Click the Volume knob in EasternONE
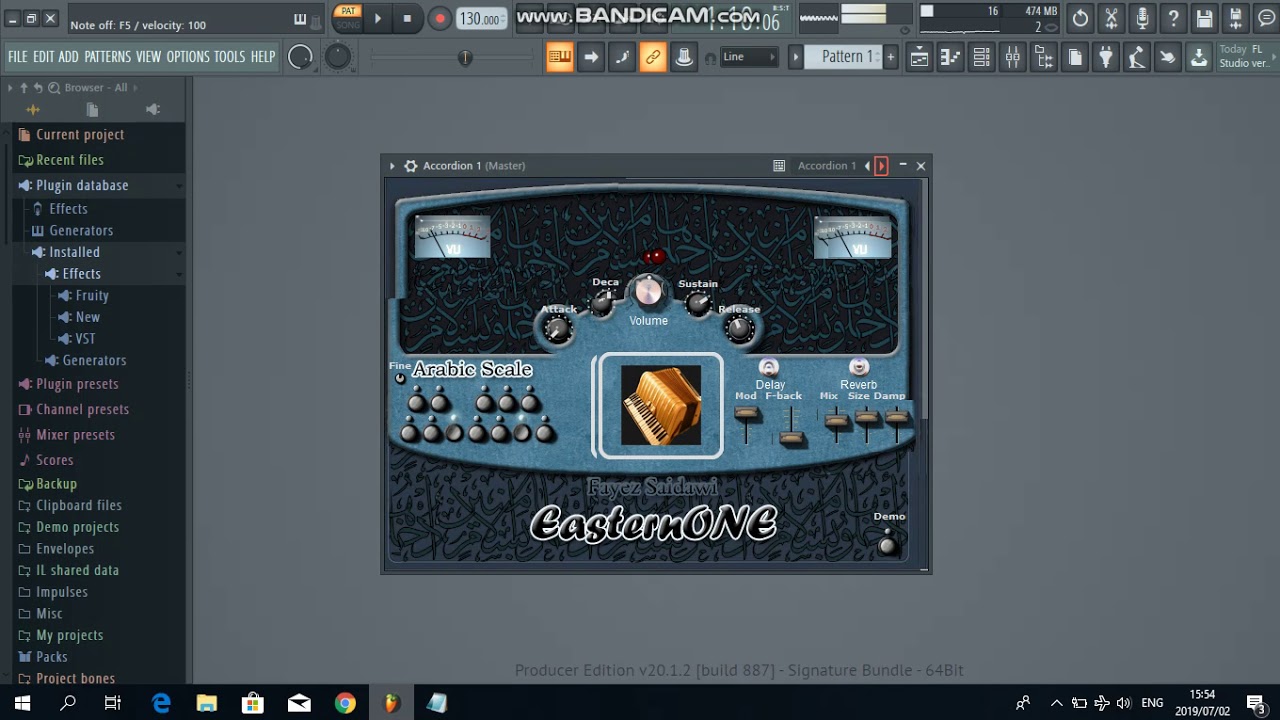Screen dimensions: 1280x720 [x=648, y=291]
